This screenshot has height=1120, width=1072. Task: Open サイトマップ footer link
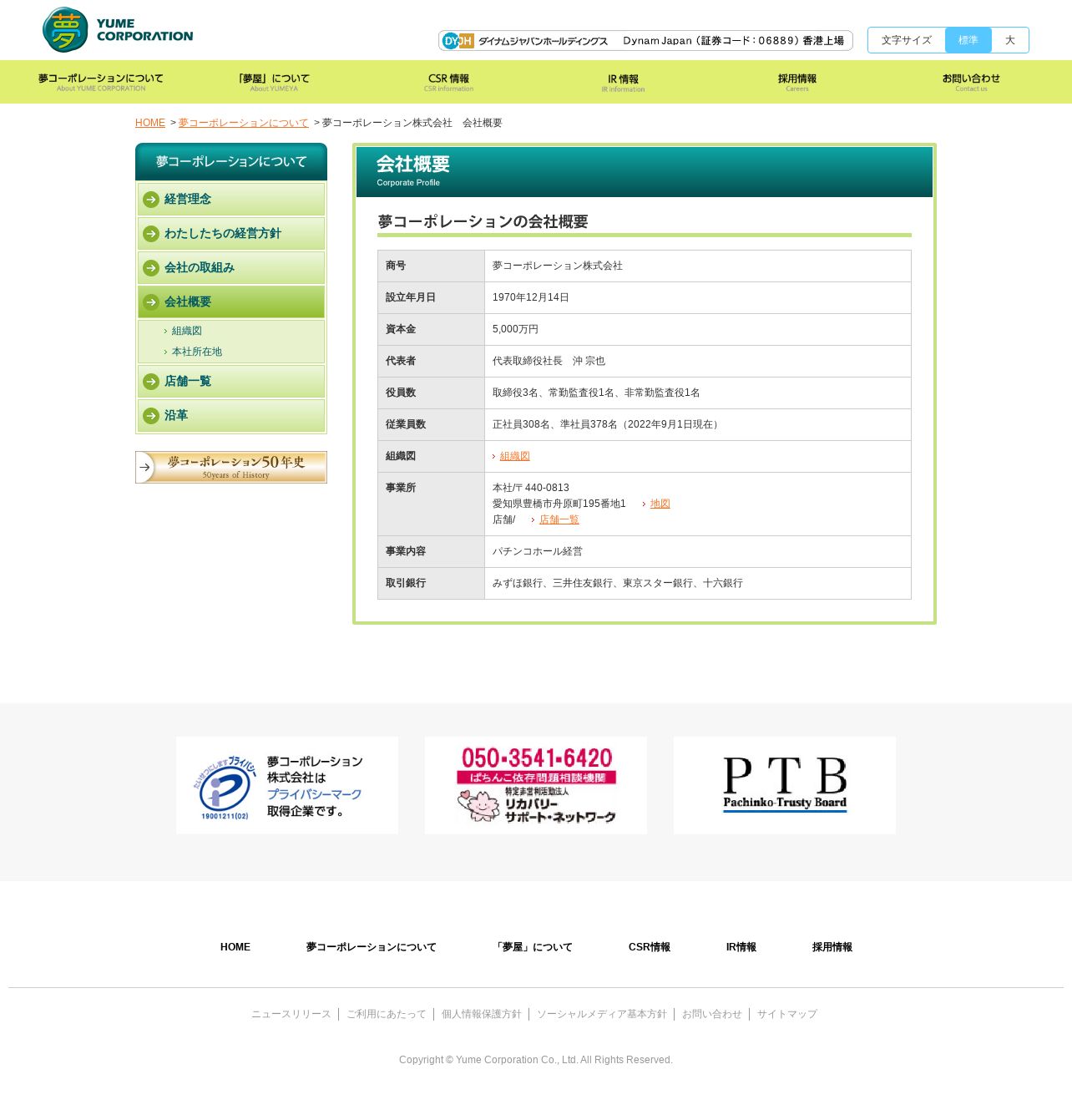(787, 1014)
